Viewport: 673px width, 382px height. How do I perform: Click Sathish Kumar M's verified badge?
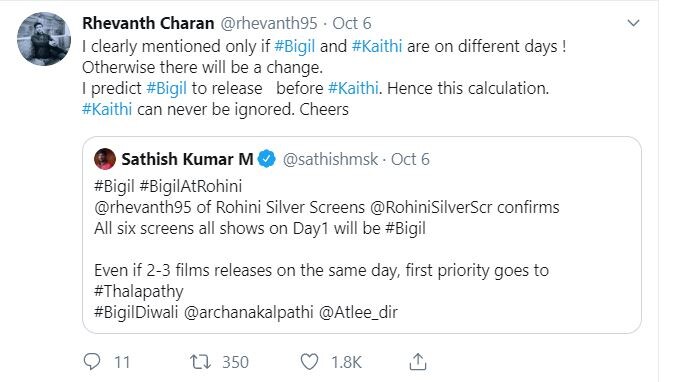pos(267,159)
